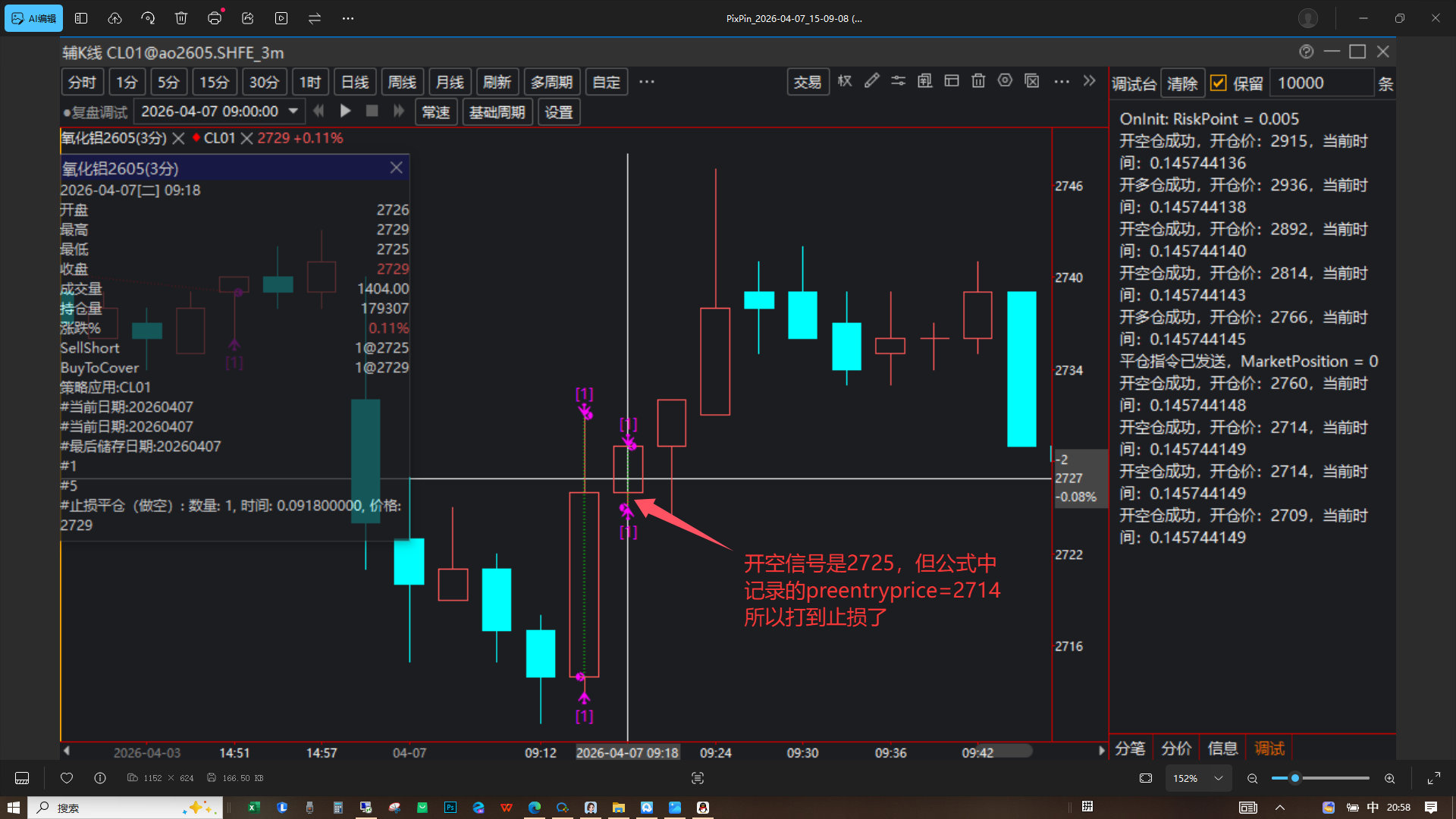This screenshot has width=1456, height=819.
Task: Click the print icon with red dot
Action: 215,18
